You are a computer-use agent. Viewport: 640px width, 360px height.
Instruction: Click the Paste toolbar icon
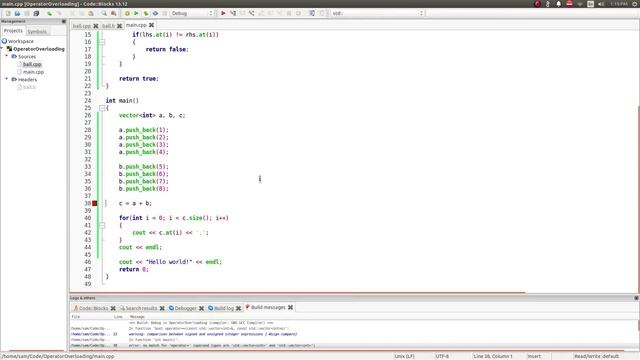(91, 13)
